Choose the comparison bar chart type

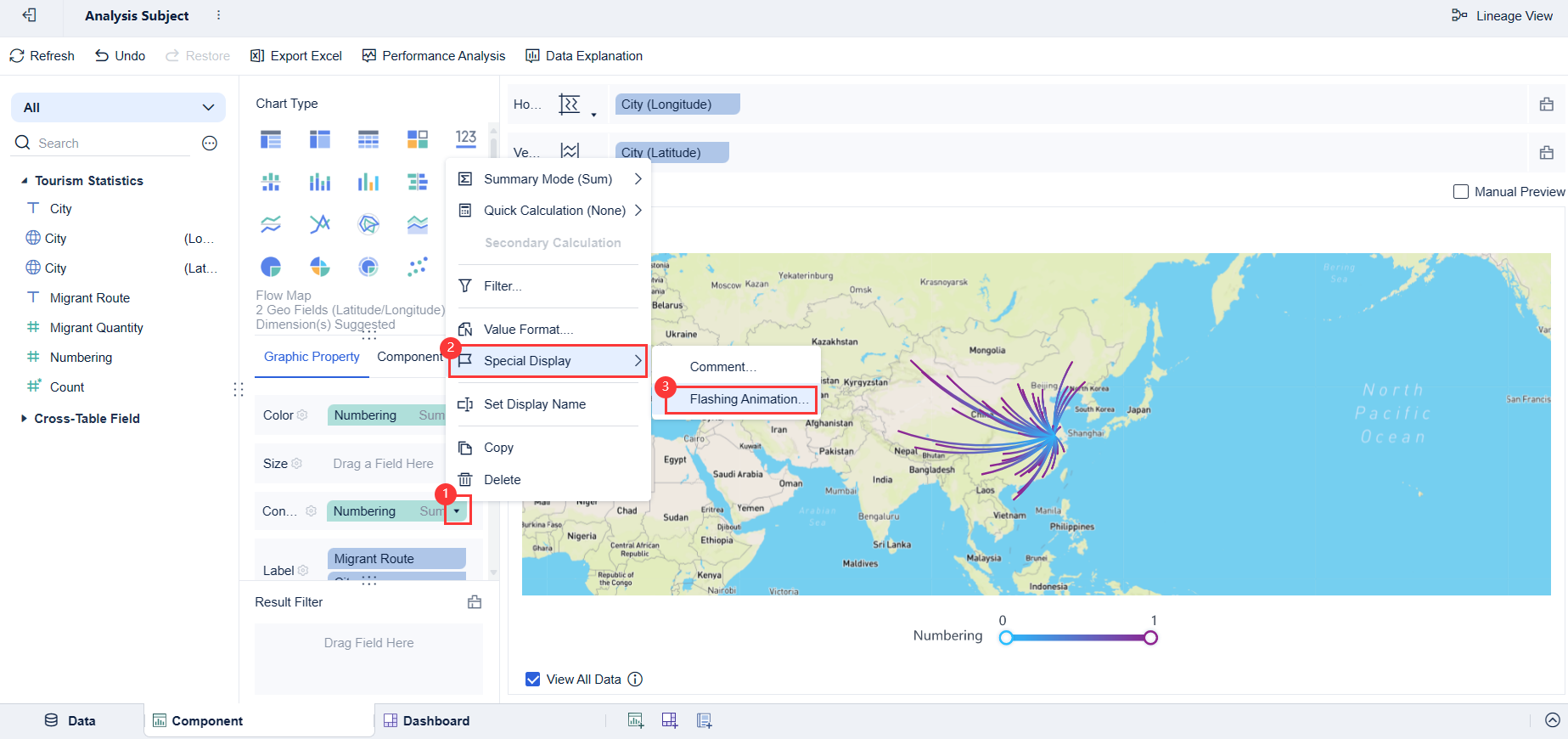coord(418,182)
